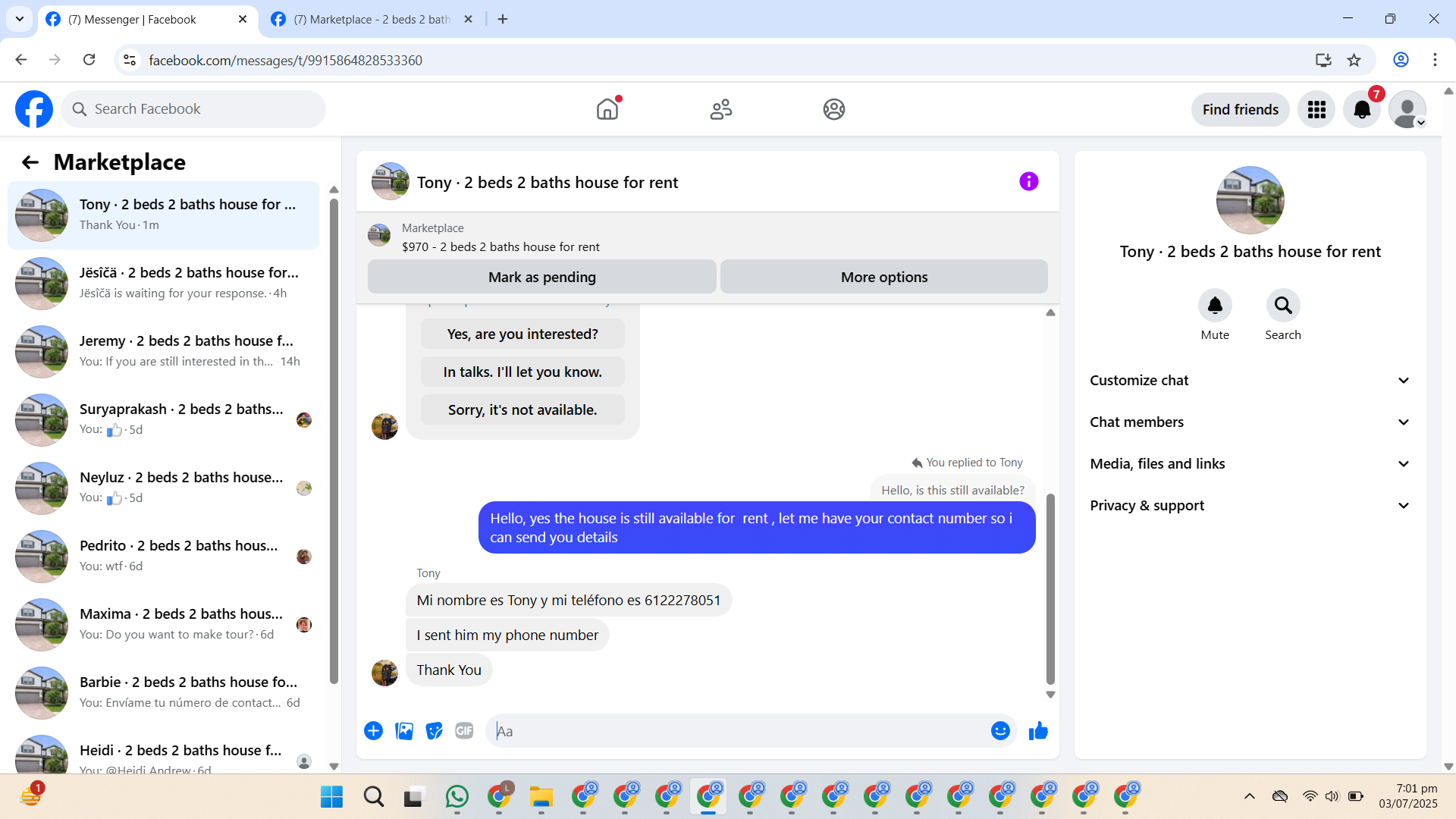Image resolution: width=1456 pixels, height=819 pixels.
Task: Expand Media, files and links section
Action: coord(1250,464)
